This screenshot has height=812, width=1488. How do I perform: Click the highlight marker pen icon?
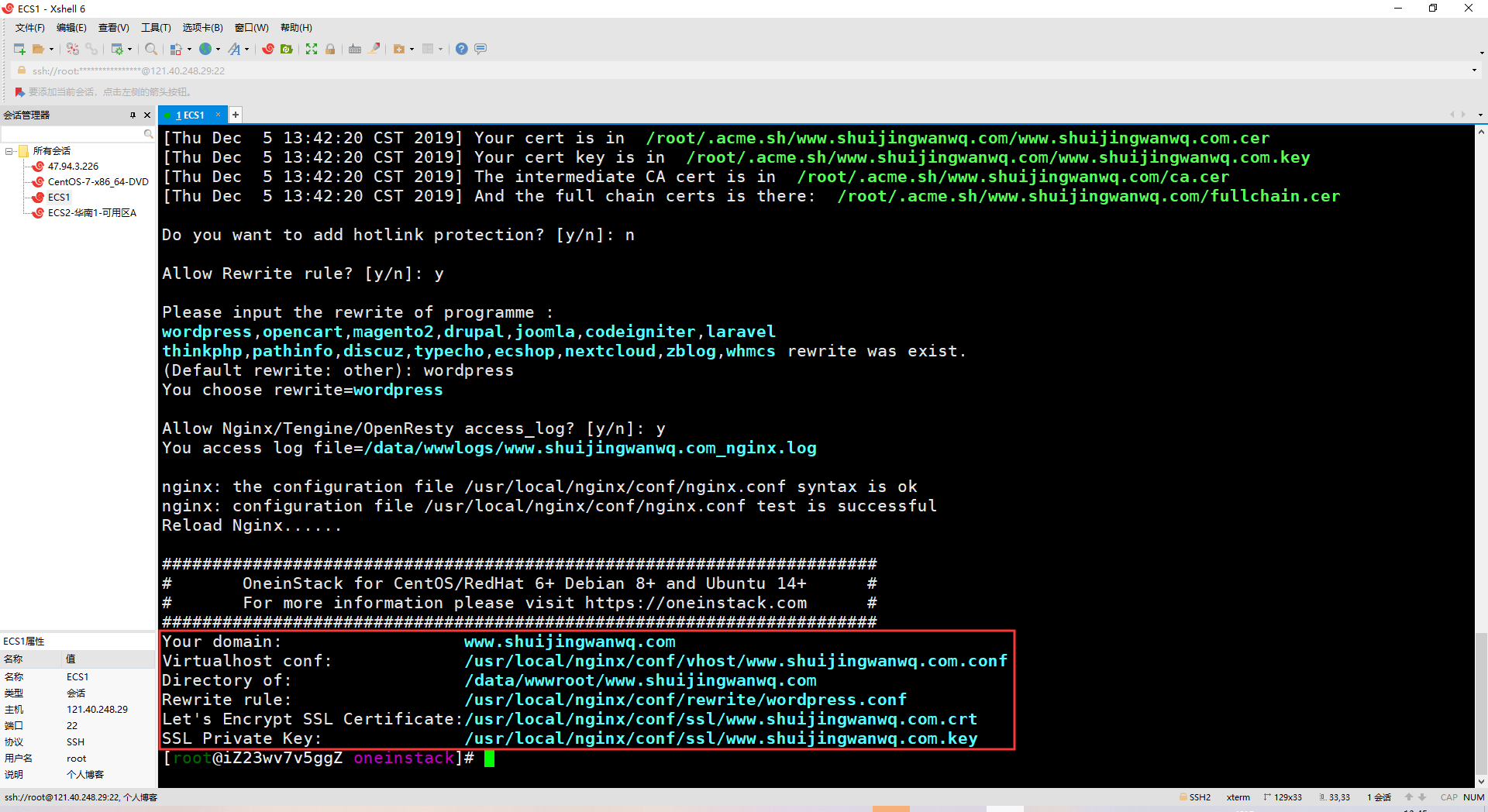374,49
